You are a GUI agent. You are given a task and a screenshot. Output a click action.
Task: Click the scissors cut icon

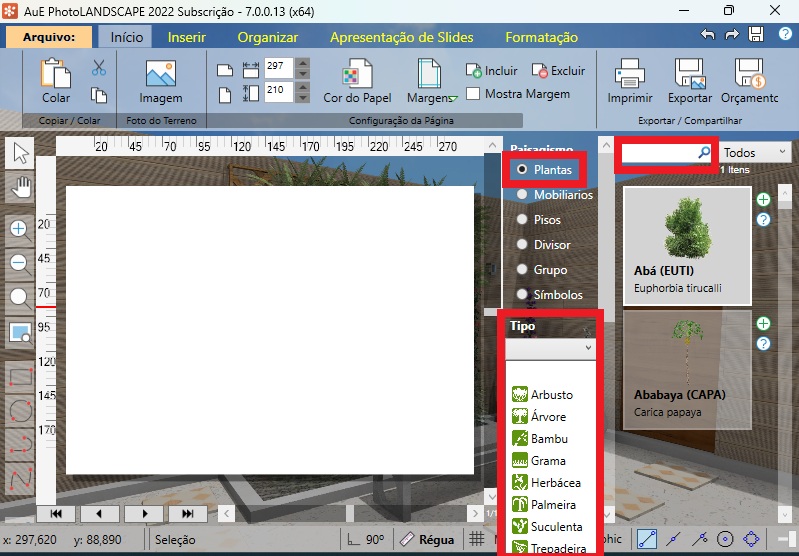[99, 67]
